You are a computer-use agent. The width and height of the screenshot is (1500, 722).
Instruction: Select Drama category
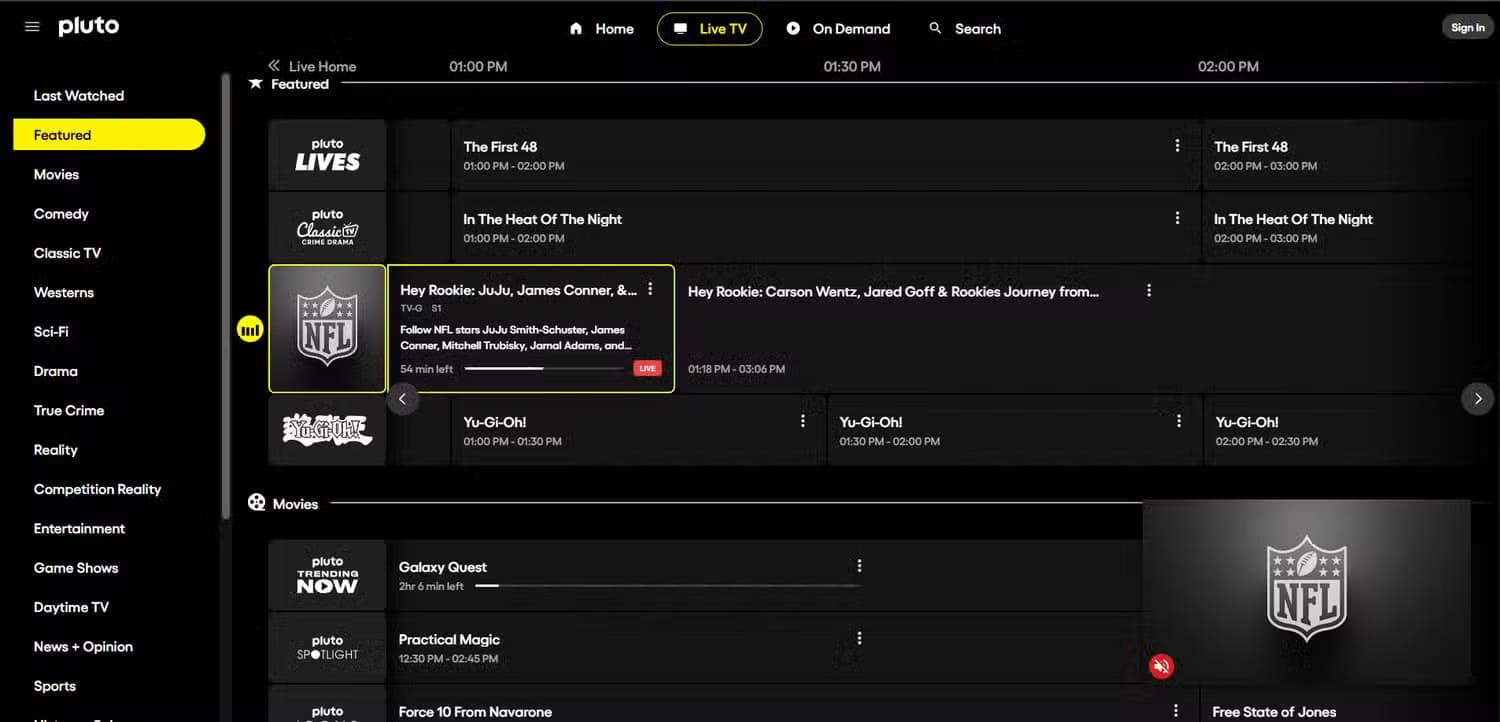point(55,371)
